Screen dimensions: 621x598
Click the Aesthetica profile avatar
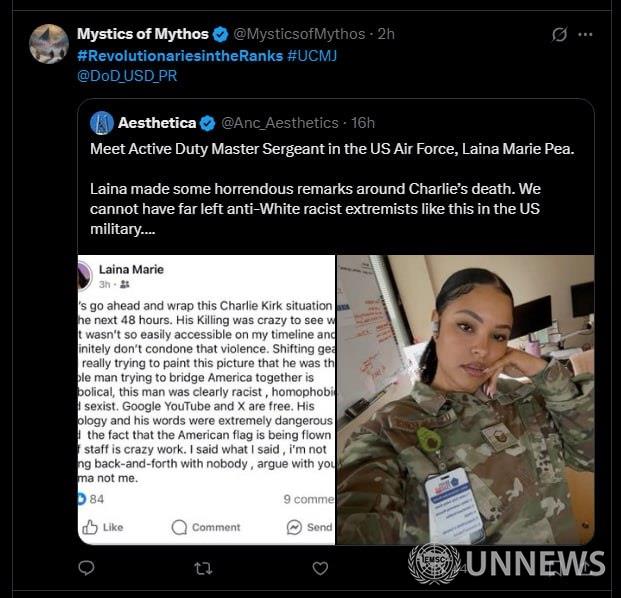click(102, 123)
